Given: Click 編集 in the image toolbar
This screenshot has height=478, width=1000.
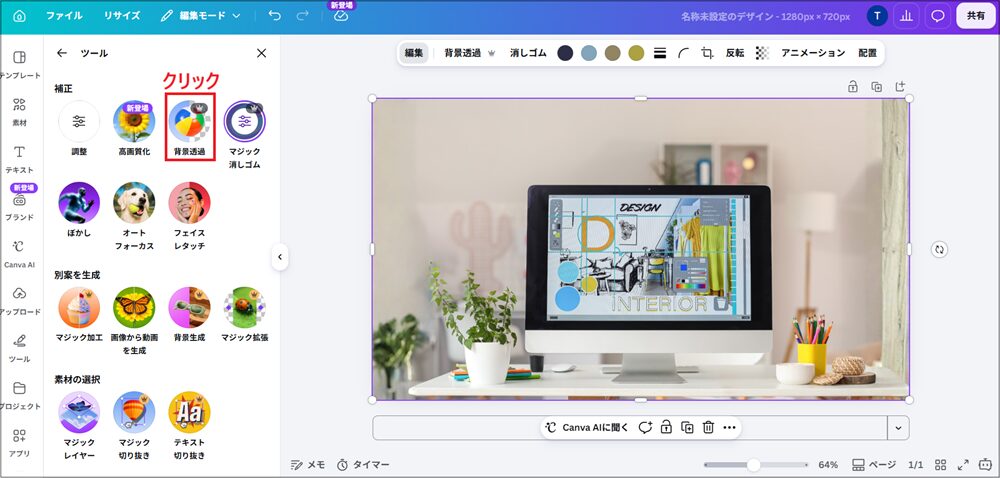Looking at the screenshot, I should click(x=414, y=54).
